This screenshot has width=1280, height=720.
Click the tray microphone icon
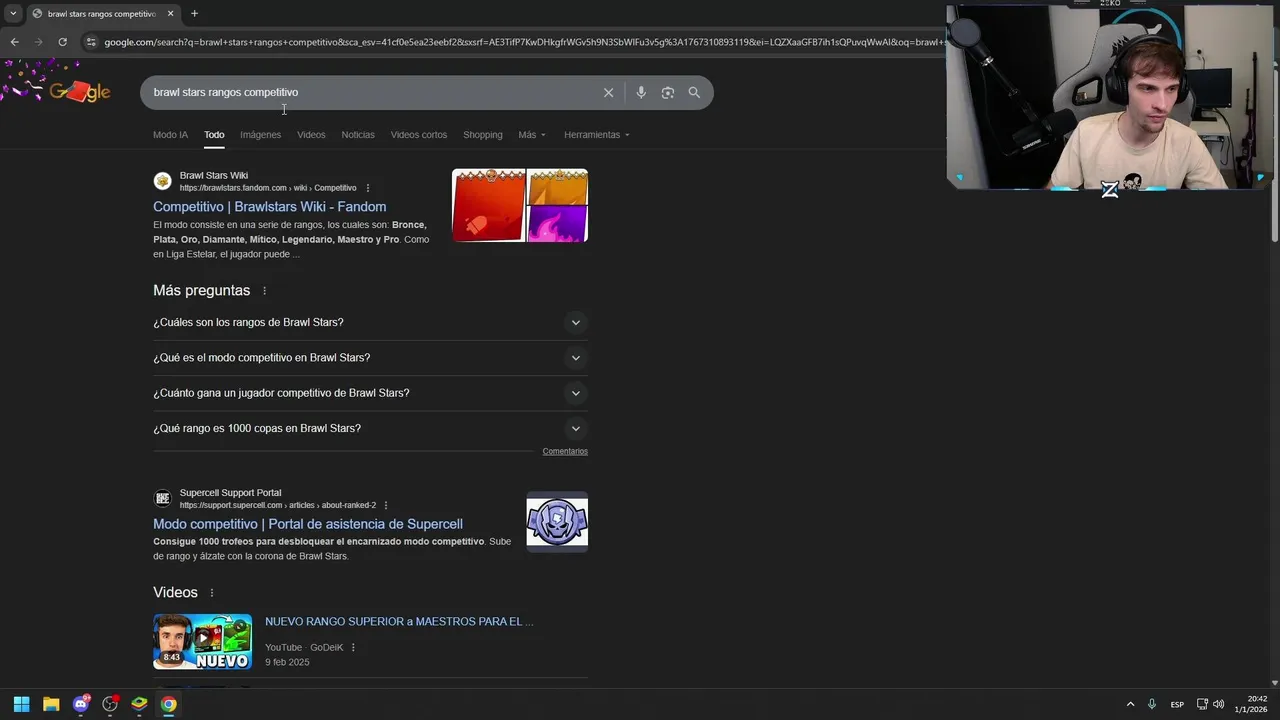(1153, 704)
